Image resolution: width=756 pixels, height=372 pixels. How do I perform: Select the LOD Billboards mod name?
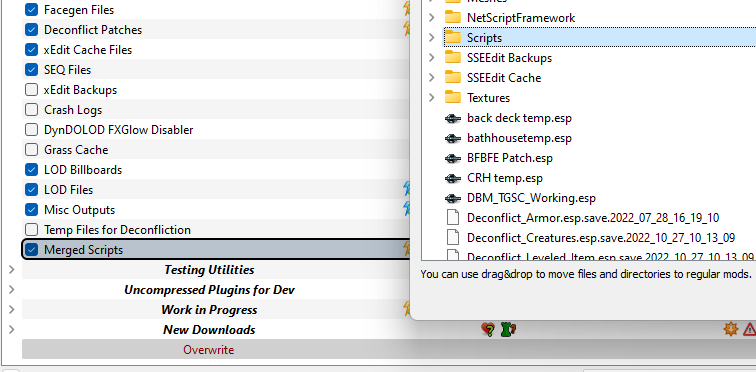click(x=83, y=170)
